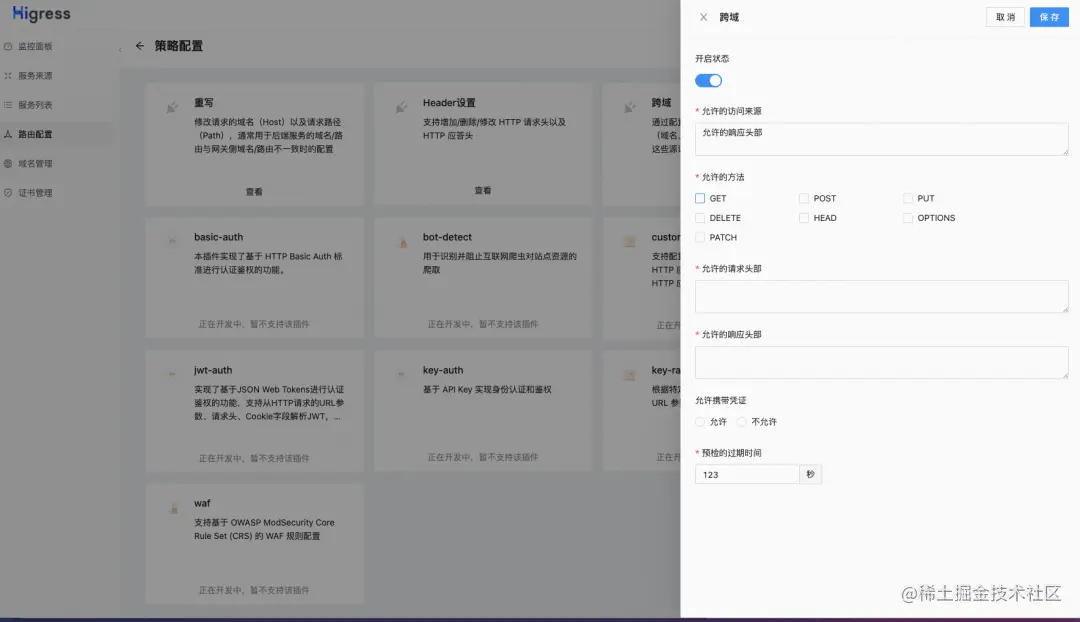Image resolution: width=1080 pixels, height=622 pixels.
Task: Click the 路由配置 sidebar icon
Action: [x=8, y=134]
